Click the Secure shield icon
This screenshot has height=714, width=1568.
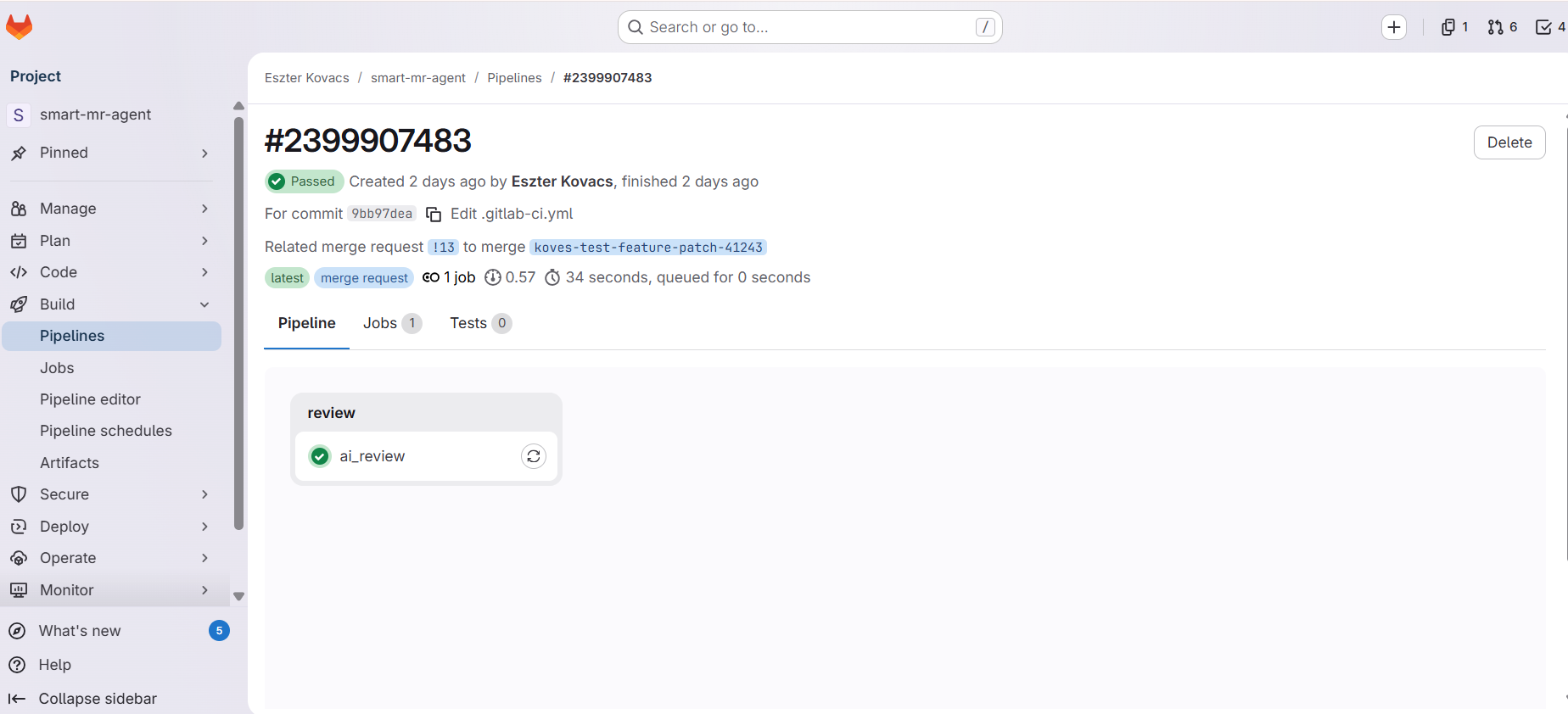pyautogui.click(x=19, y=494)
